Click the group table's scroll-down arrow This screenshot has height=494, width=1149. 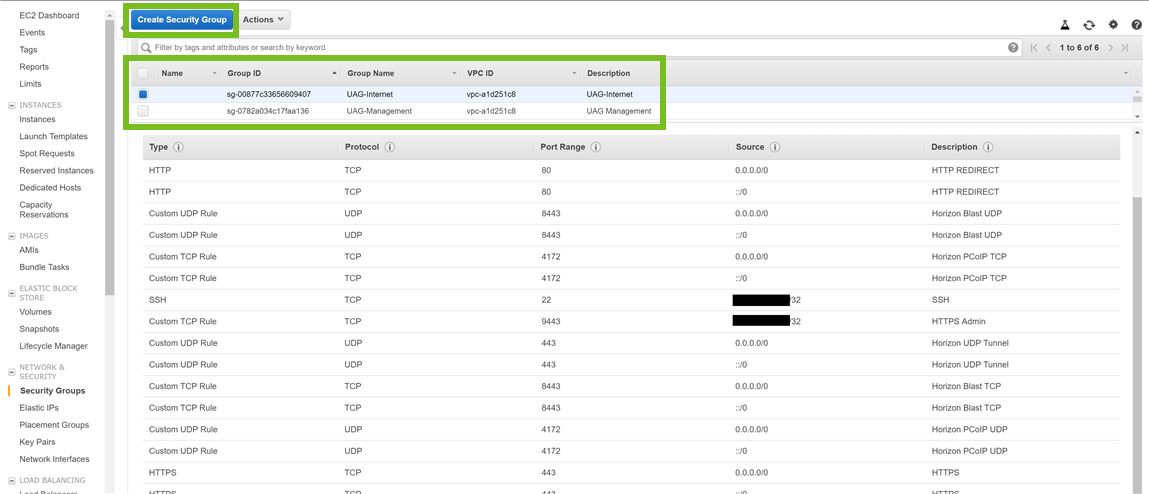1137,117
